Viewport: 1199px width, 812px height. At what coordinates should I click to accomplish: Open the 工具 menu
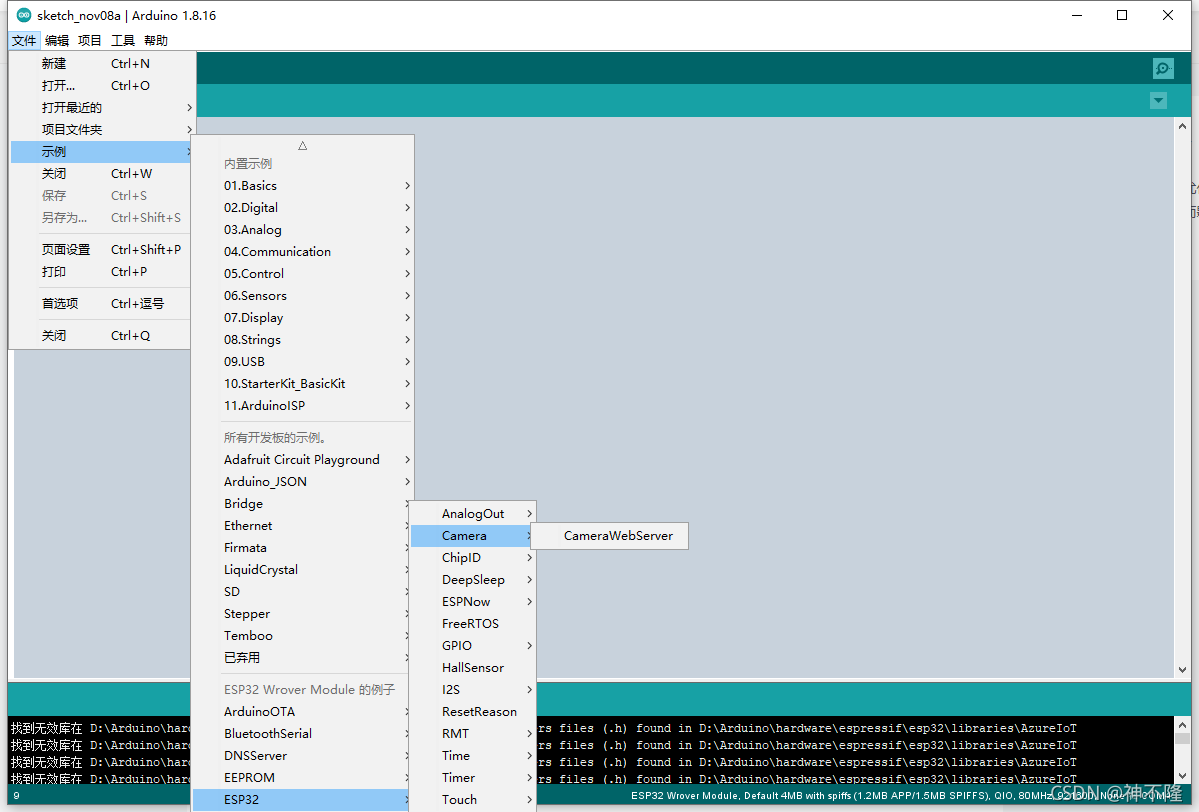coord(122,41)
